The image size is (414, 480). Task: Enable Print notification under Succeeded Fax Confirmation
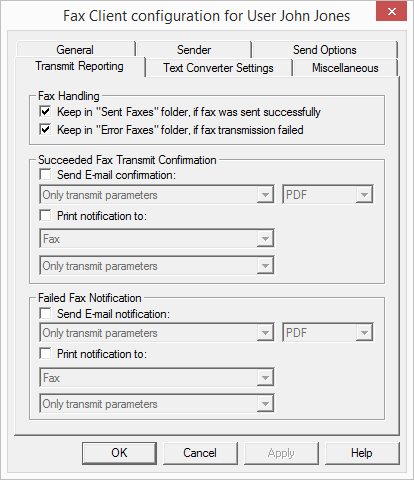pyautogui.click(x=45, y=215)
